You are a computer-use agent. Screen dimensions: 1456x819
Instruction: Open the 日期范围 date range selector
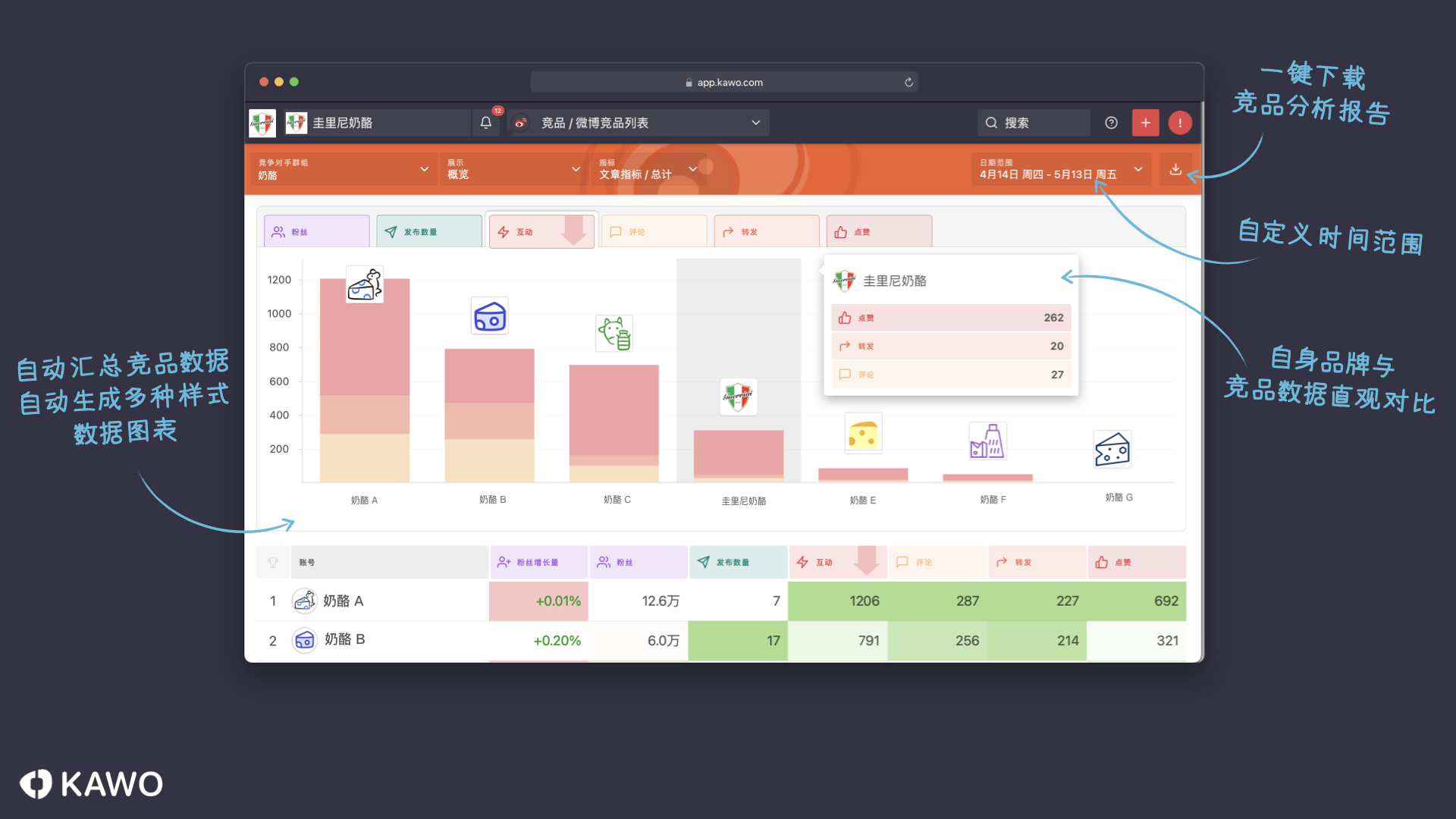1060,169
